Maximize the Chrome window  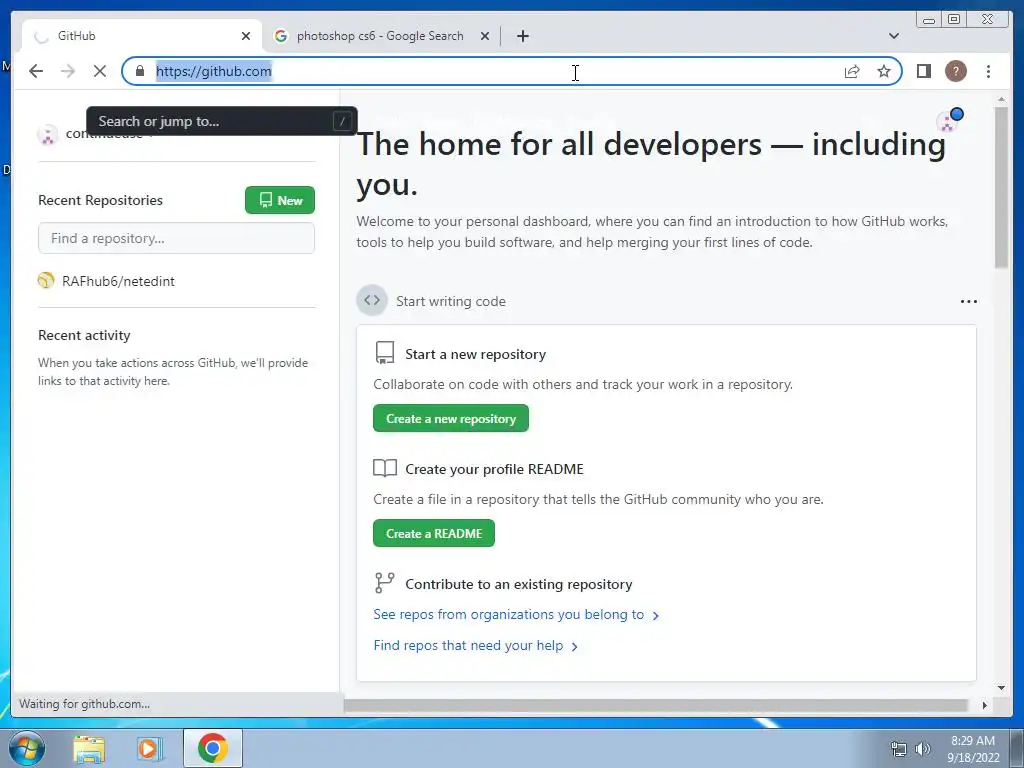(x=954, y=20)
